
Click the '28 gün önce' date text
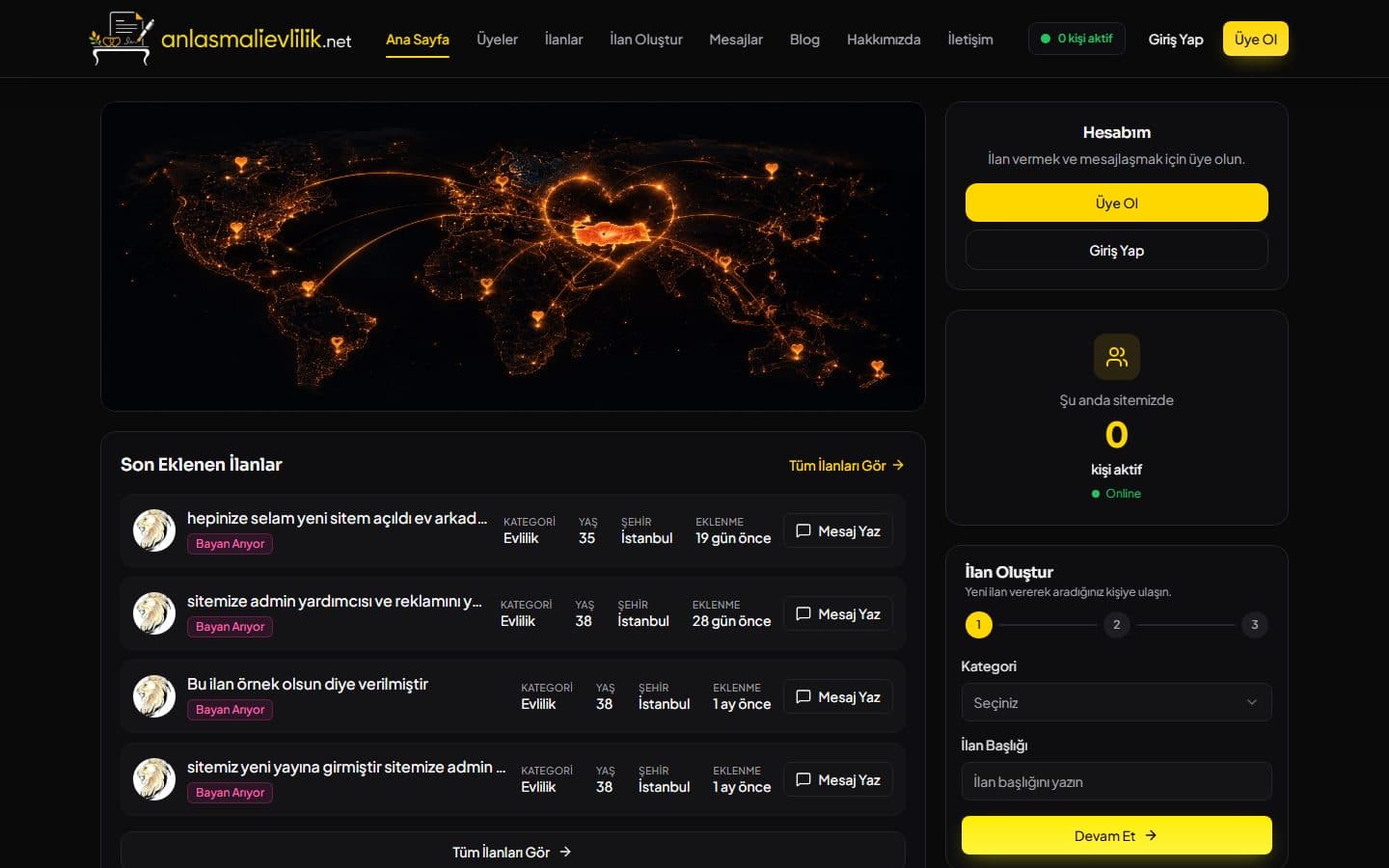pyautogui.click(x=731, y=621)
